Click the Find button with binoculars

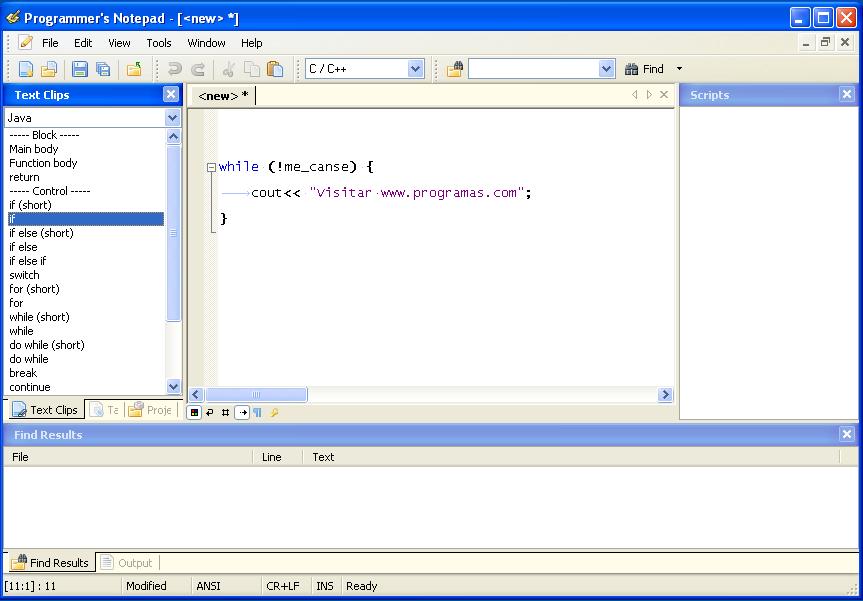(644, 69)
